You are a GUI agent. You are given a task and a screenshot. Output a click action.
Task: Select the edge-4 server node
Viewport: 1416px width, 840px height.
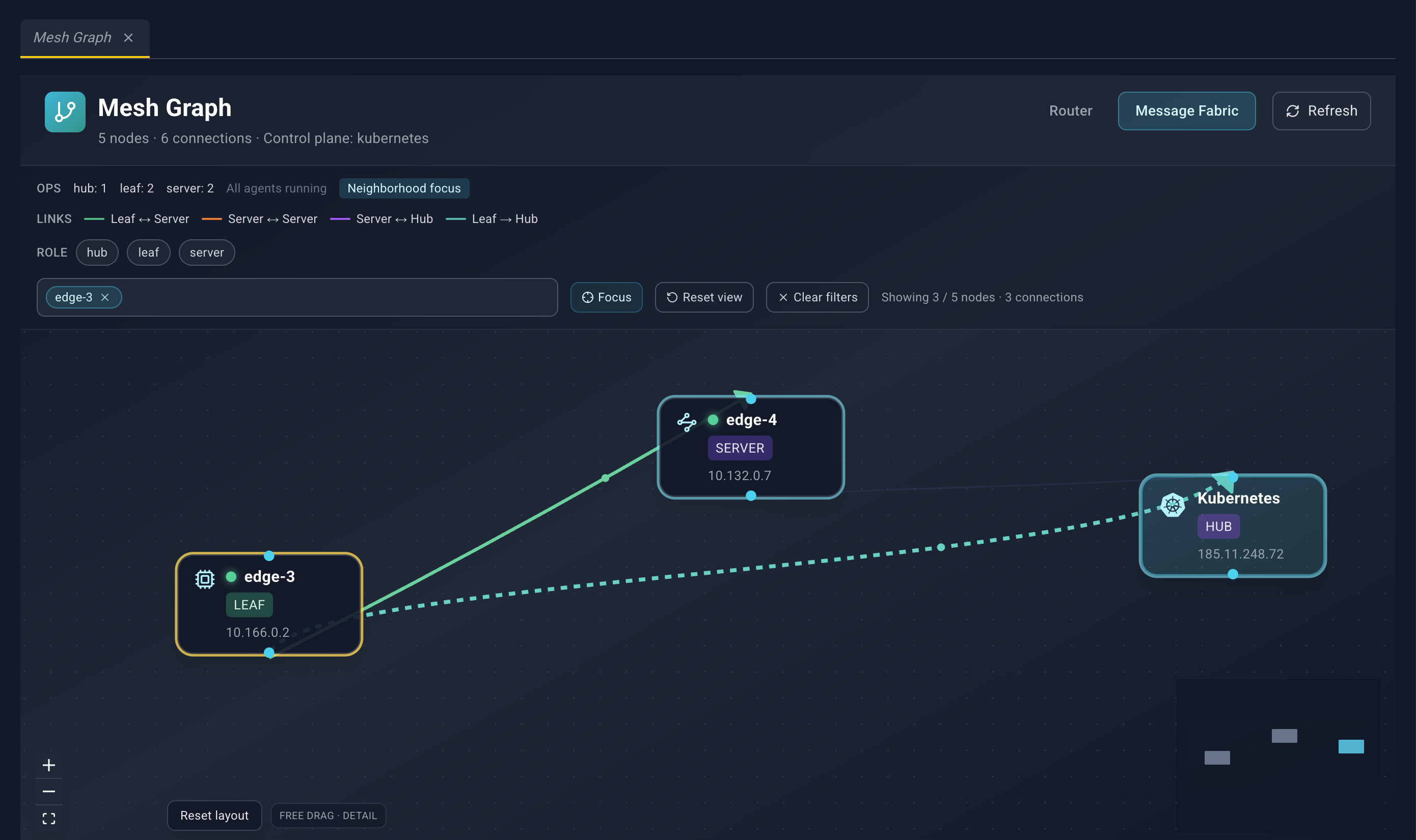click(x=751, y=447)
